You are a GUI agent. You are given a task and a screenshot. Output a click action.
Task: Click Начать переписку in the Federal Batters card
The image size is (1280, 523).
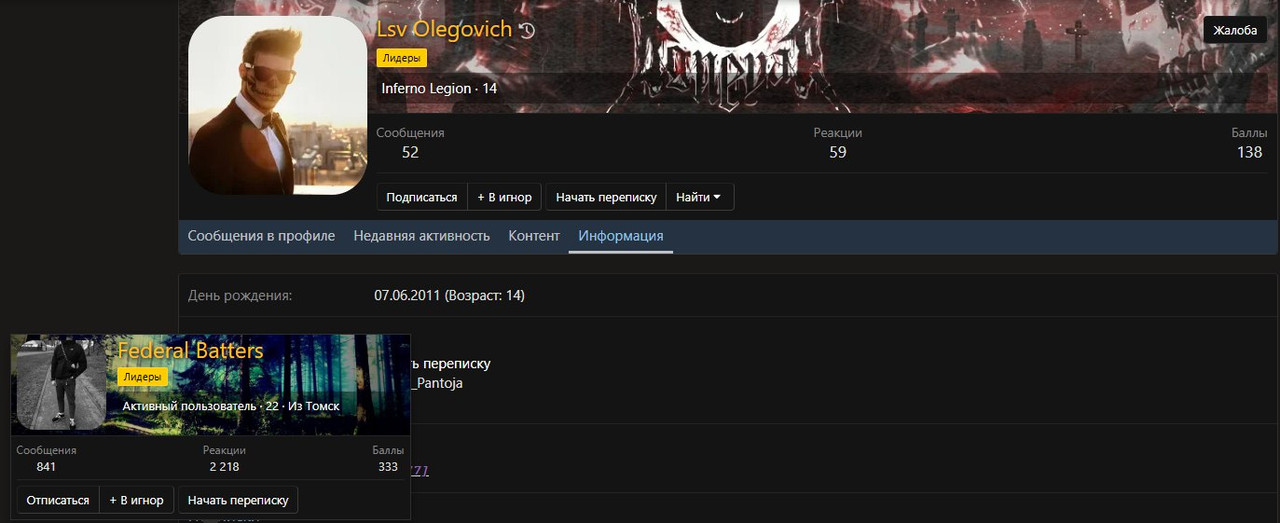click(238, 500)
